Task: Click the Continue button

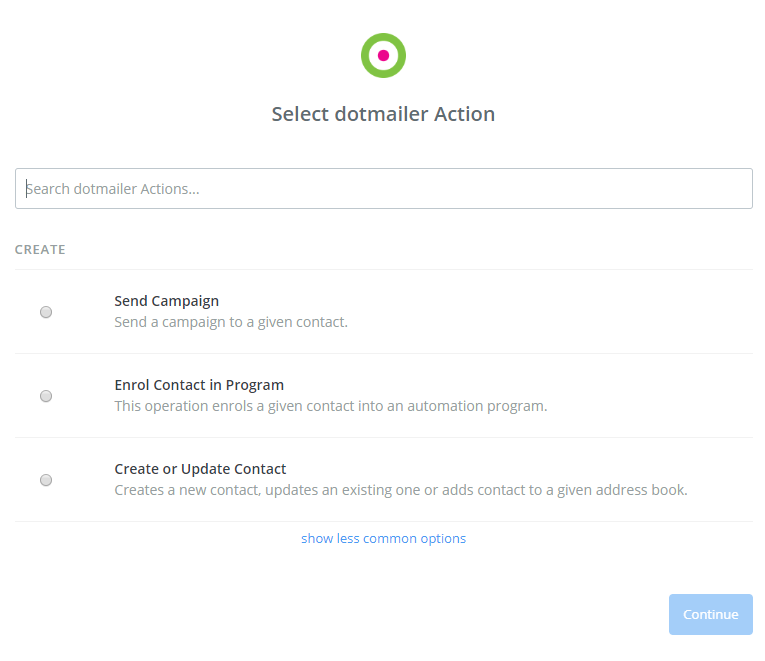Action: [x=710, y=614]
